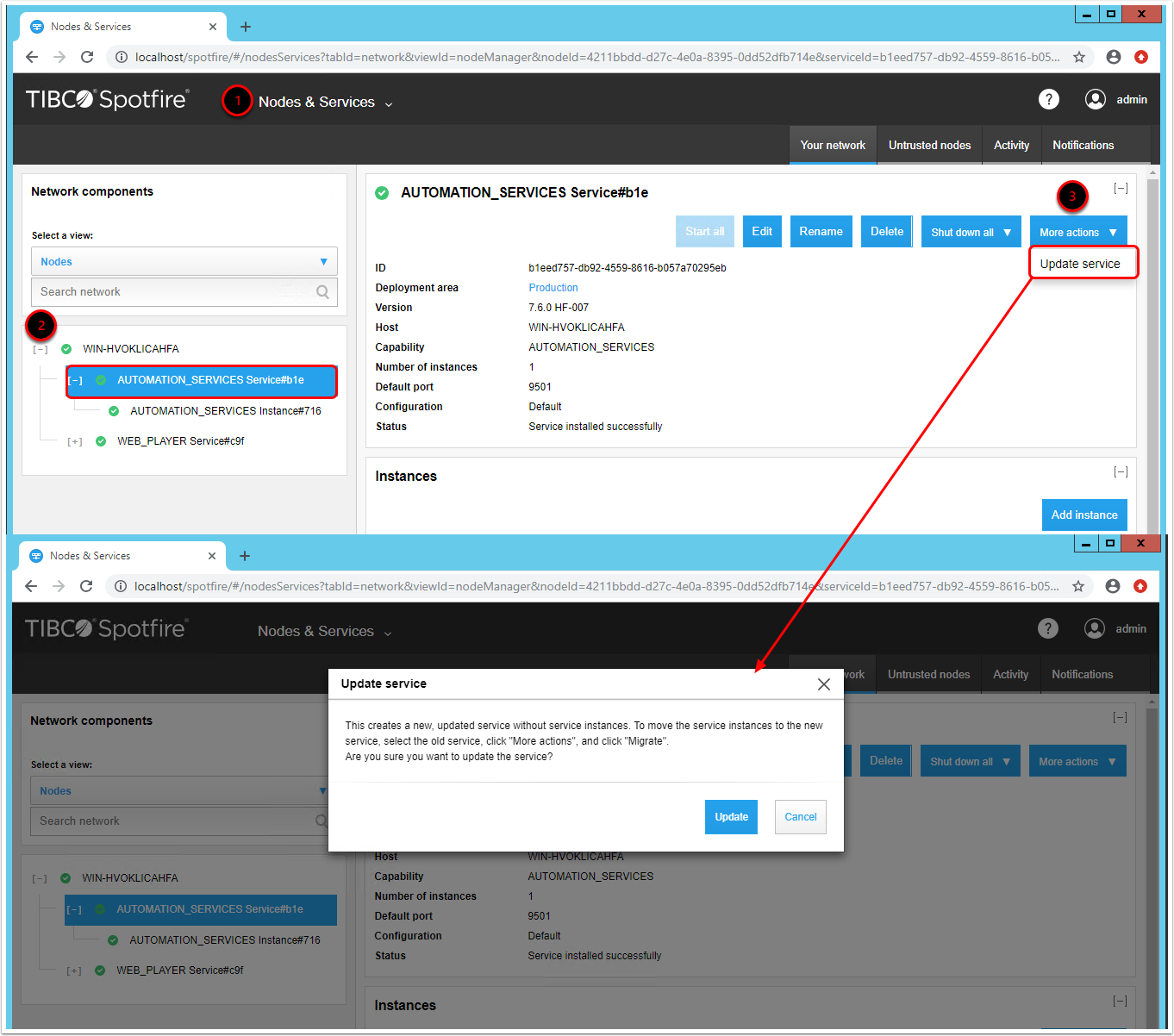Open the dimmed help icon in the bottom window
Image resolution: width=1174 pixels, height=1036 pixels.
tap(1048, 628)
